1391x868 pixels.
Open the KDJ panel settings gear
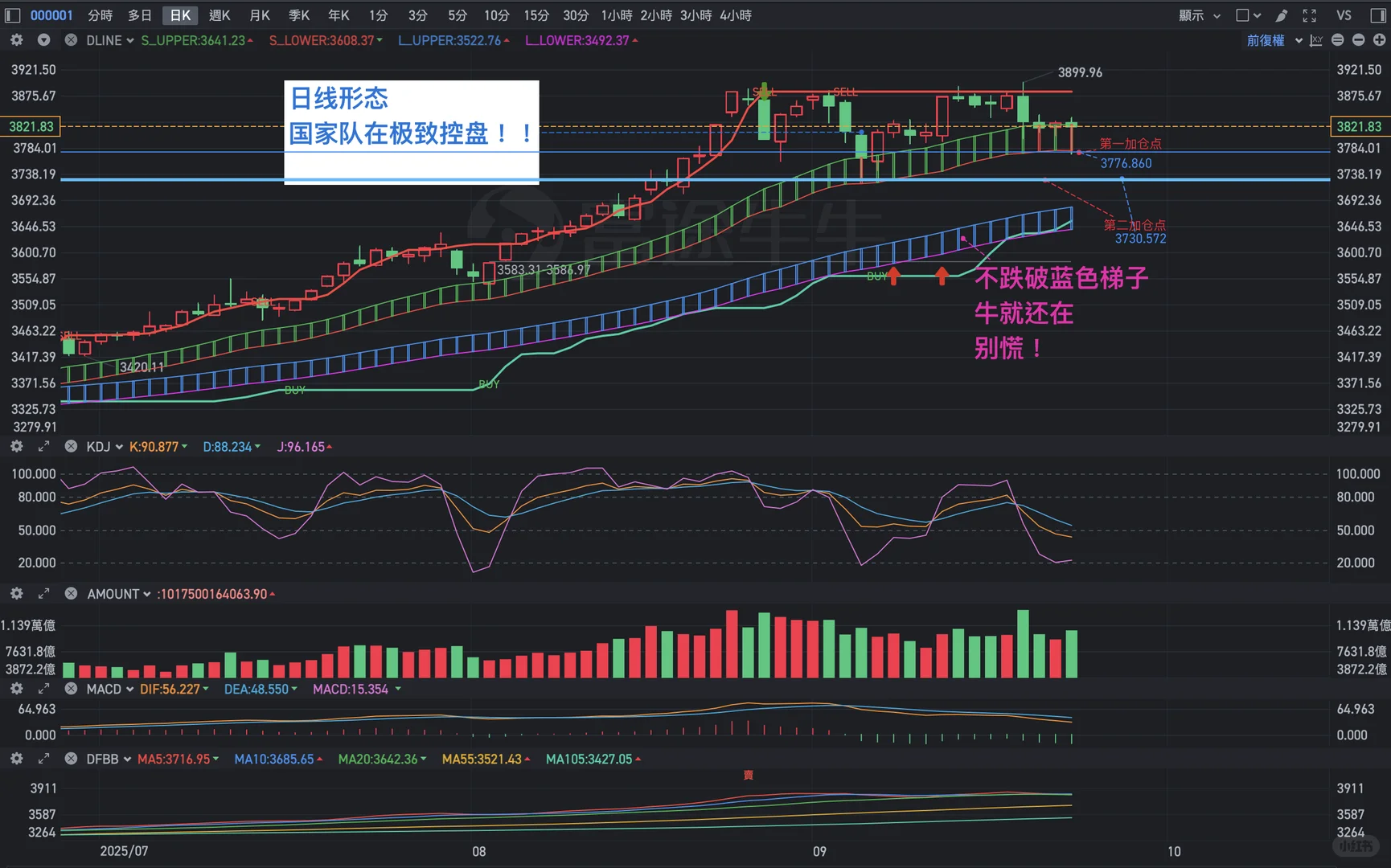pyautogui.click(x=16, y=447)
